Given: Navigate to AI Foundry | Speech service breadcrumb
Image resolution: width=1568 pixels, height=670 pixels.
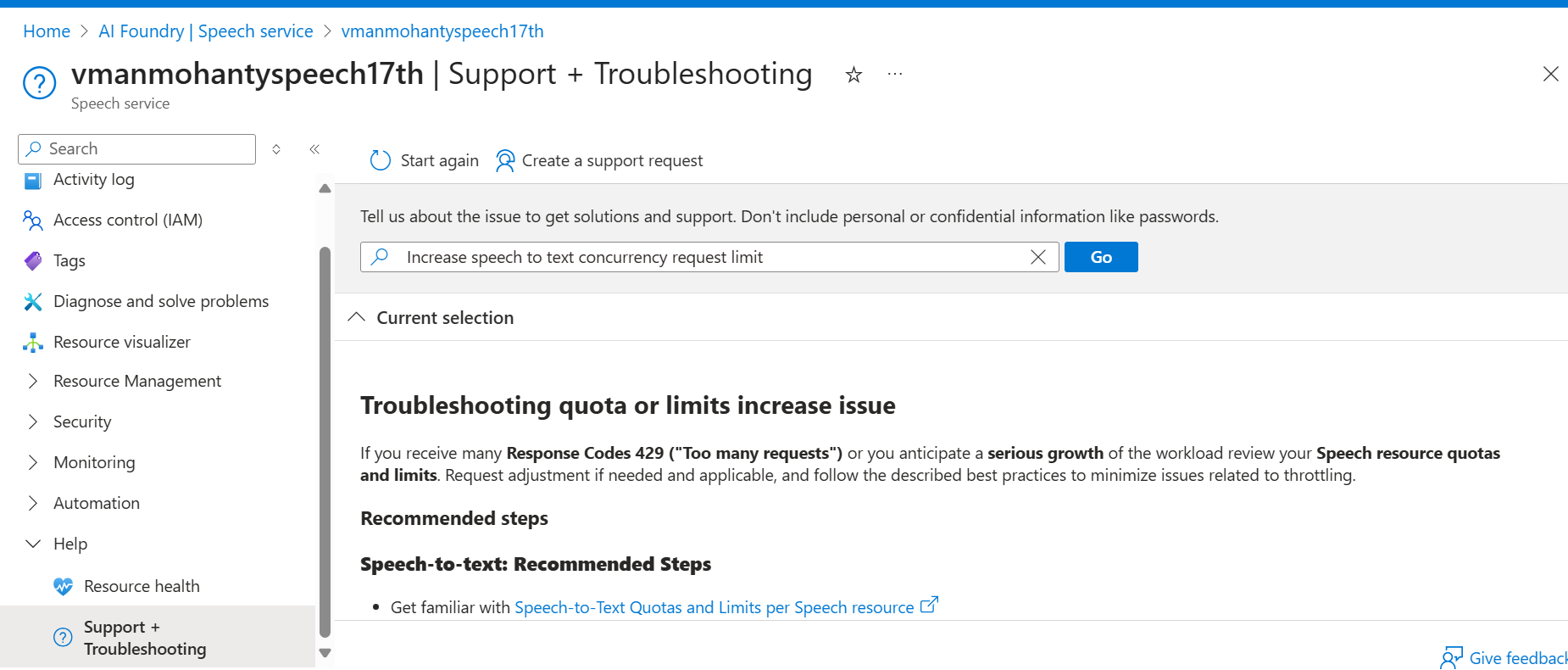Looking at the screenshot, I should coord(206,31).
